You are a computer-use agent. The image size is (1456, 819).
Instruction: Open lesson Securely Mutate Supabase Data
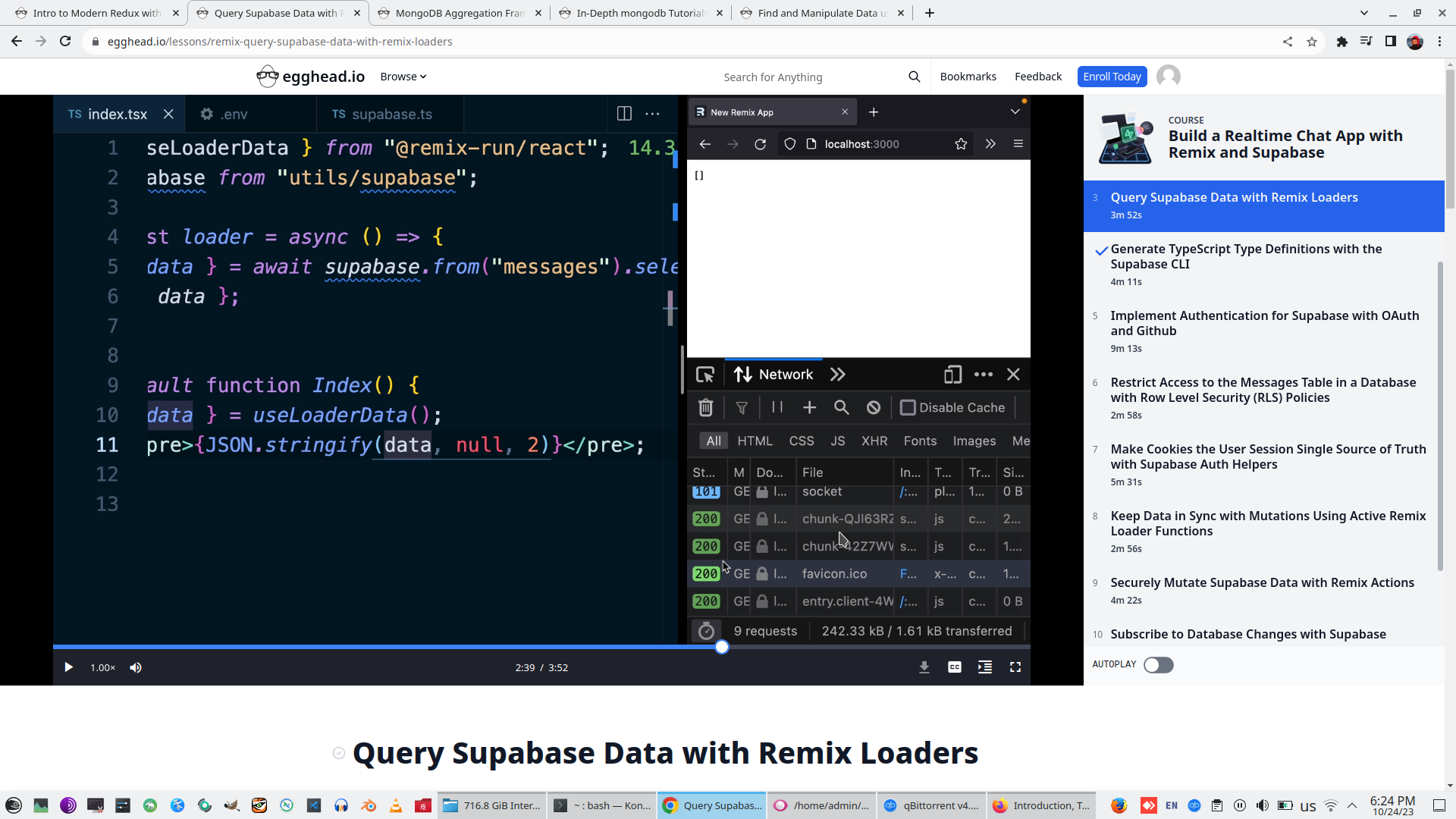pos(1262,582)
